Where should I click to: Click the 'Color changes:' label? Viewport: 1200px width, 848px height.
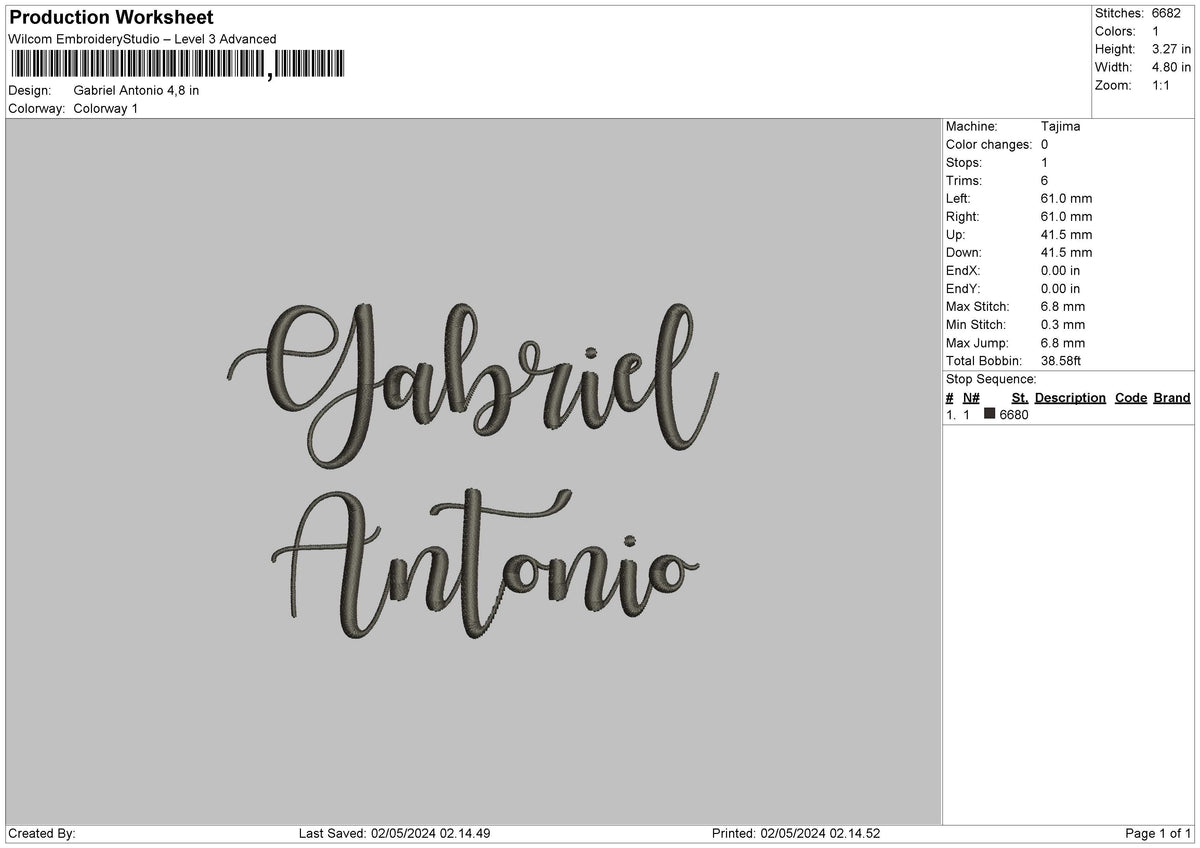989,144
